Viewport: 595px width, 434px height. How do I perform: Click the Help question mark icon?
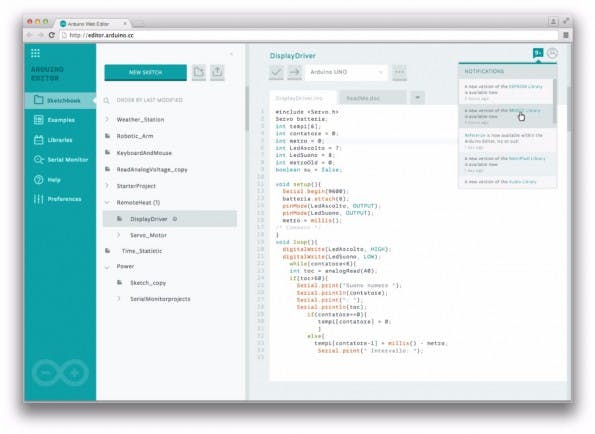pyautogui.click(x=38, y=179)
